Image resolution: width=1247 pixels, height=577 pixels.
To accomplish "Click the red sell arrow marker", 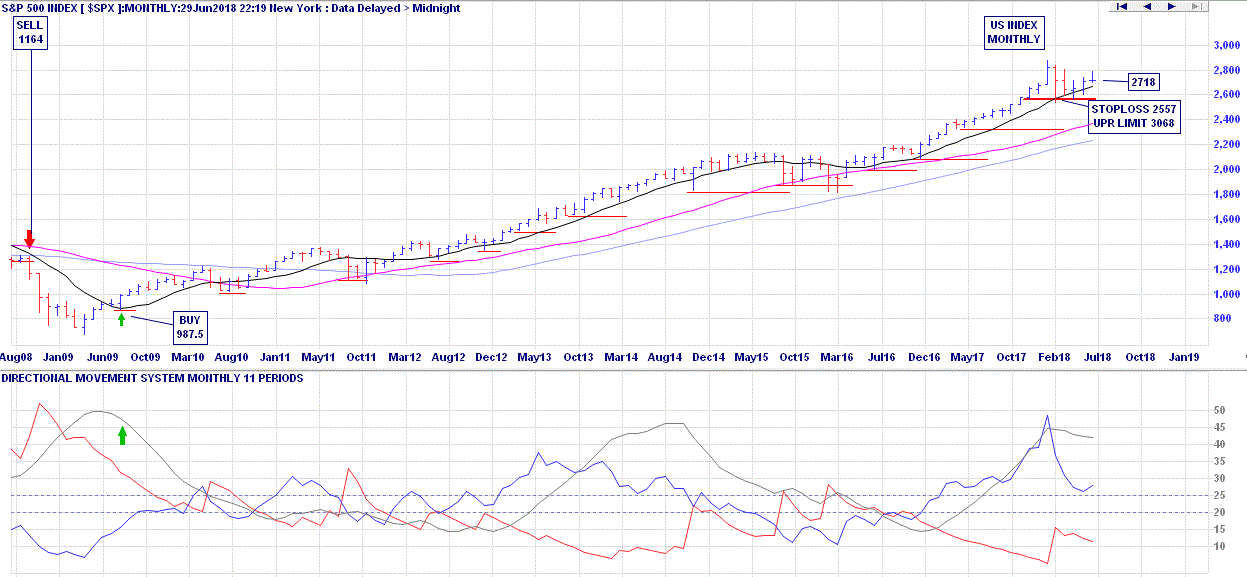I will (x=30, y=239).
